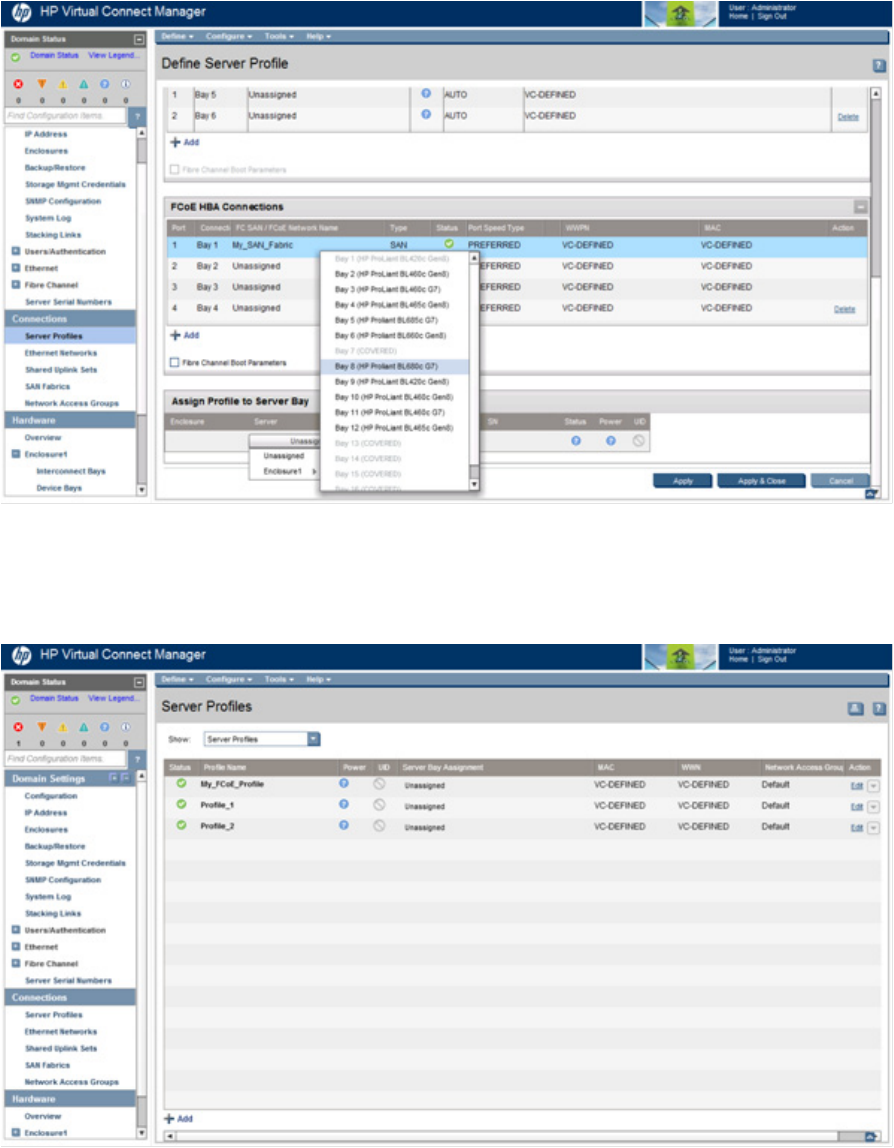This screenshot has height=1148, width=894.
Task: Click Edit link in My_FCoE_Profile row
Action: (x=857, y=786)
